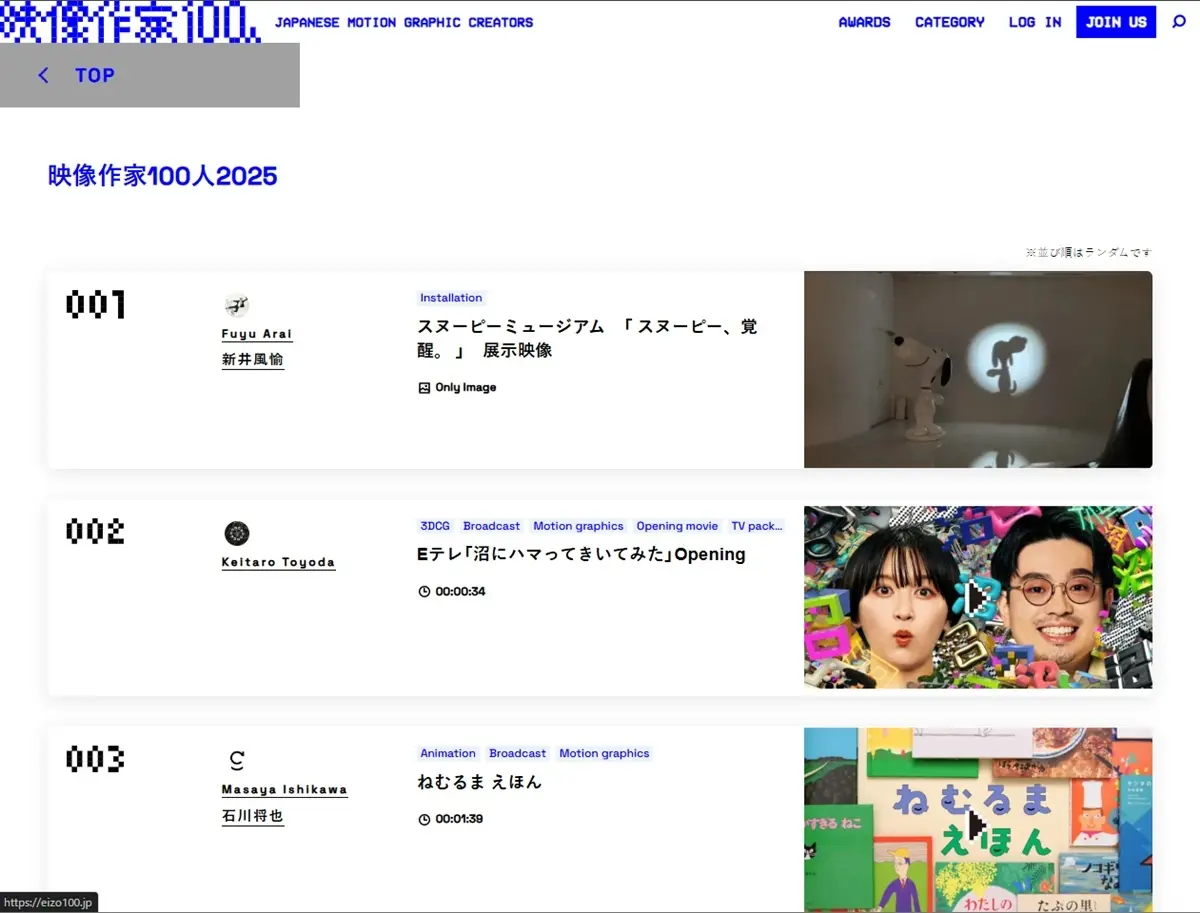Image resolution: width=1200 pixels, height=913 pixels.
Task: Open the AWARDS menu item
Action: click(864, 21)
